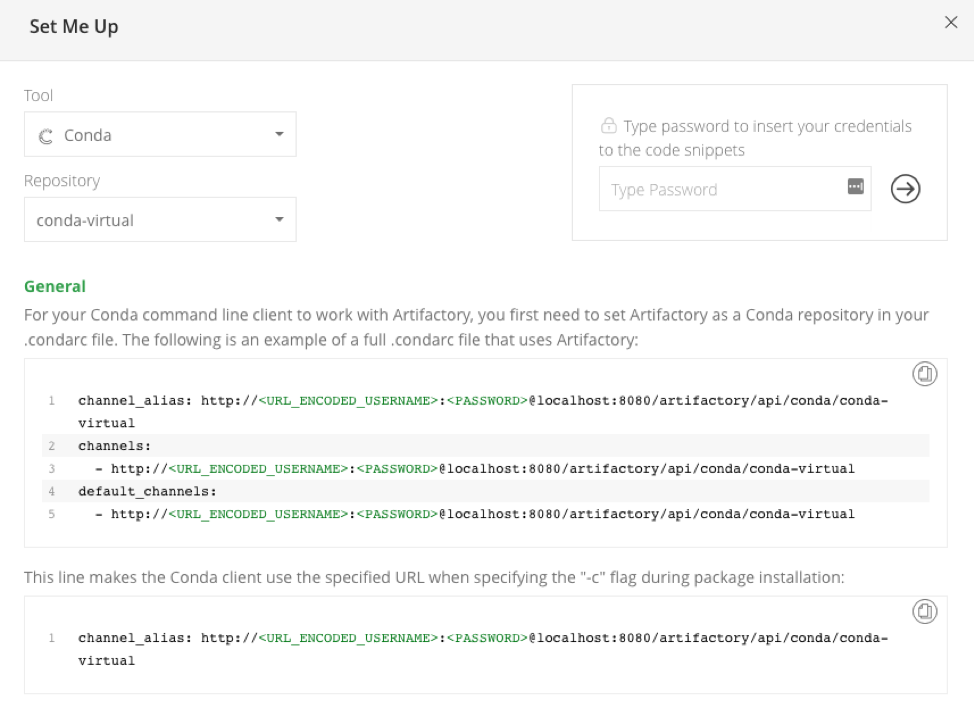Copy the channel_alias snippet to clipboard
This screenshot has height=706, width=974.
924,611
